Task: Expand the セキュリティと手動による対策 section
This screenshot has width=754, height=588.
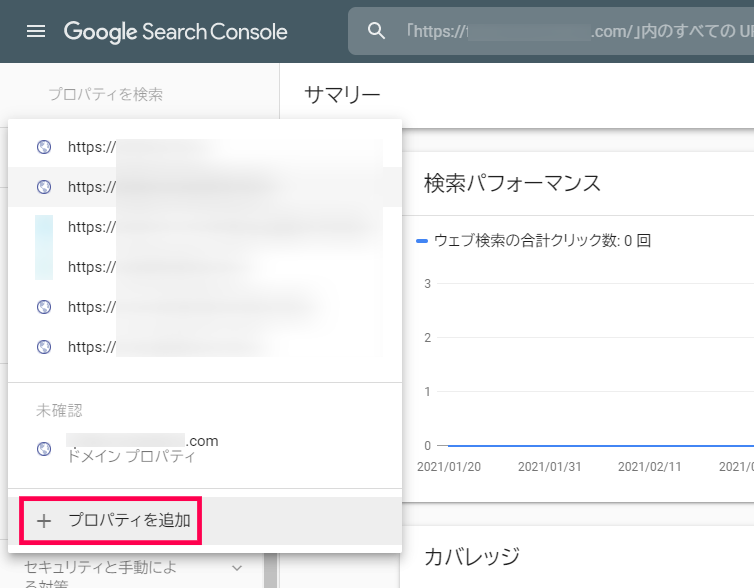Action: pos(132,574)
